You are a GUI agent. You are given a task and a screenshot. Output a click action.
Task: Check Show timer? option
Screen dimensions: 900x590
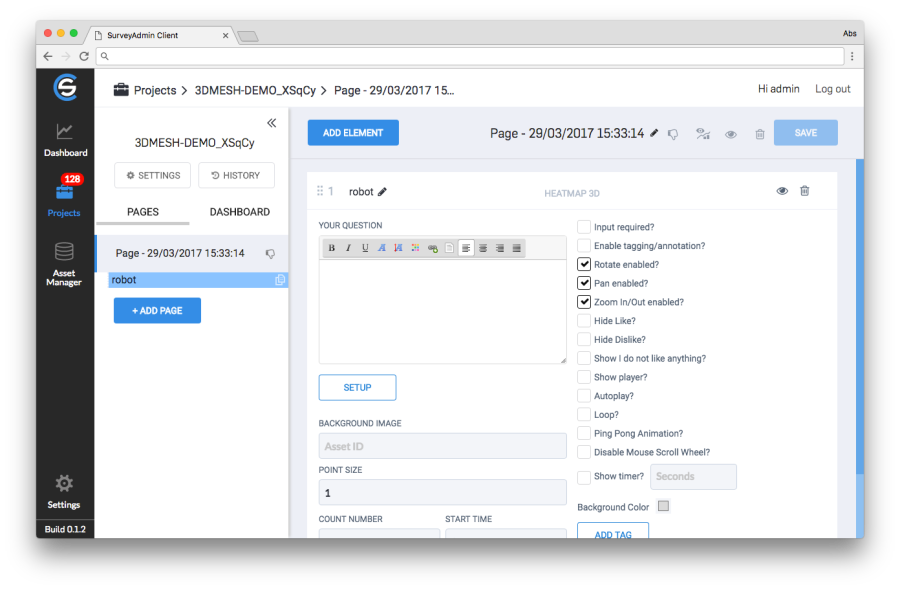tap(584, 477)
